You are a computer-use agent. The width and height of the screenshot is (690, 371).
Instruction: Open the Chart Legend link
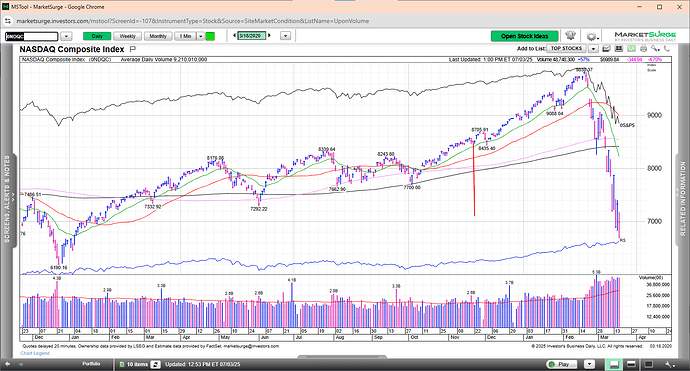click(35, 353)
